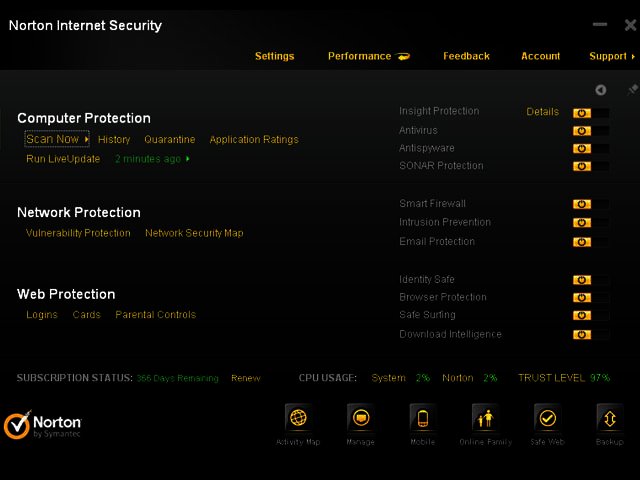Open Application Ratings link
Viewport: 640px width, 480px height.
(254, 140)
